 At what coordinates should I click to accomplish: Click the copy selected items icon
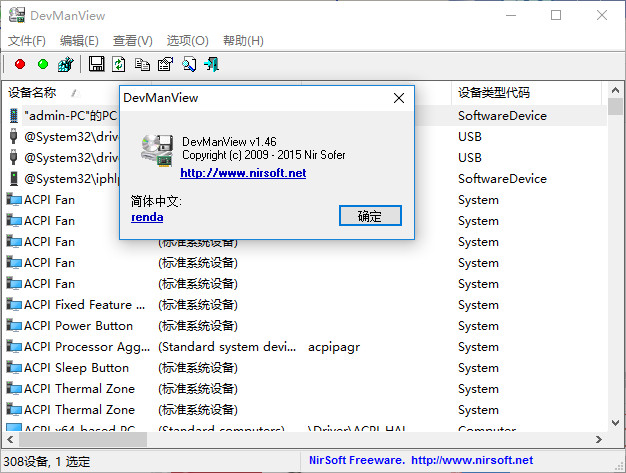pos(142,64)
